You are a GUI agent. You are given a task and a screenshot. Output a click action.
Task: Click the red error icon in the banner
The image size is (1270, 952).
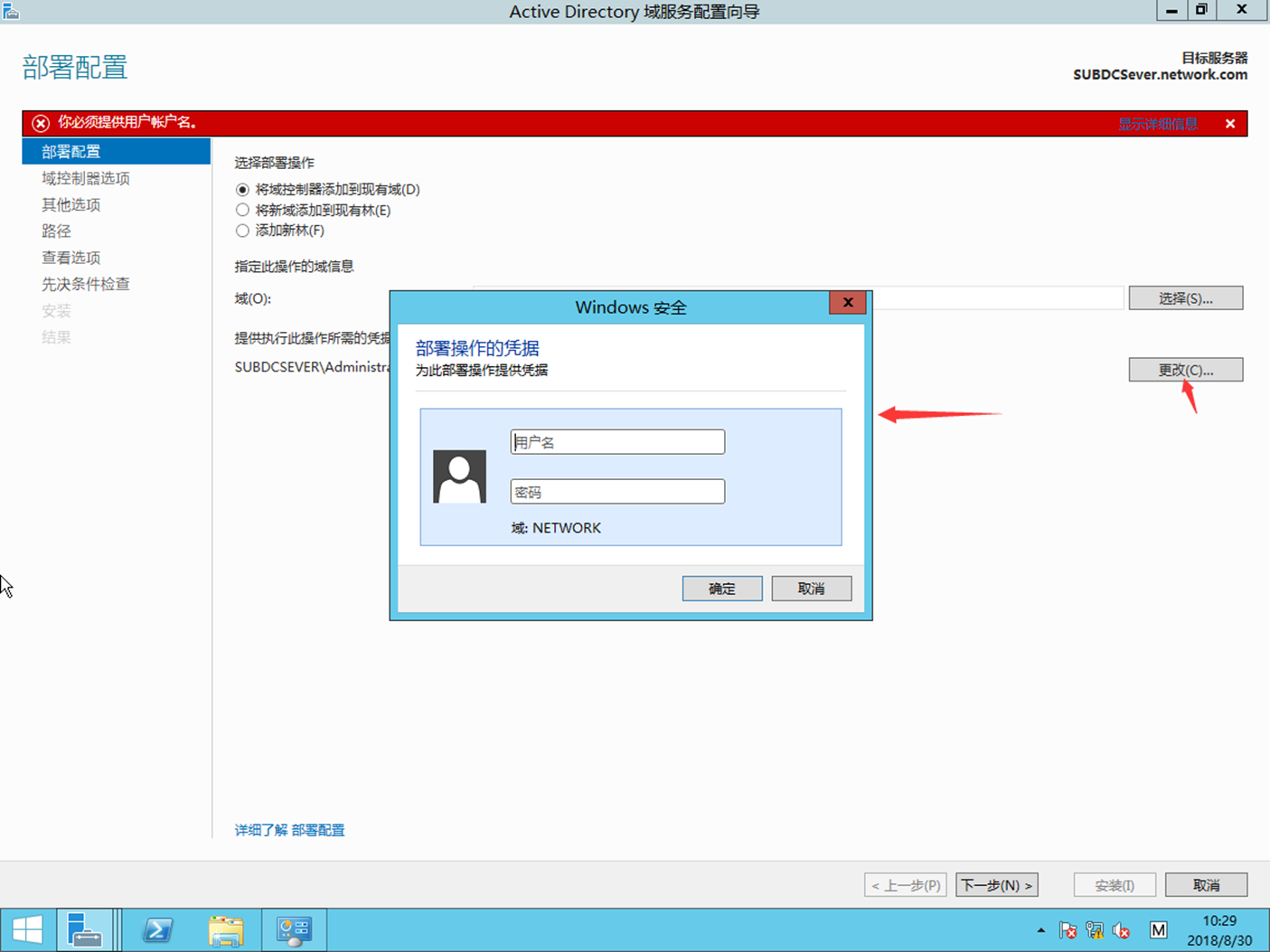pyautogui.click(x=41, y=123)
